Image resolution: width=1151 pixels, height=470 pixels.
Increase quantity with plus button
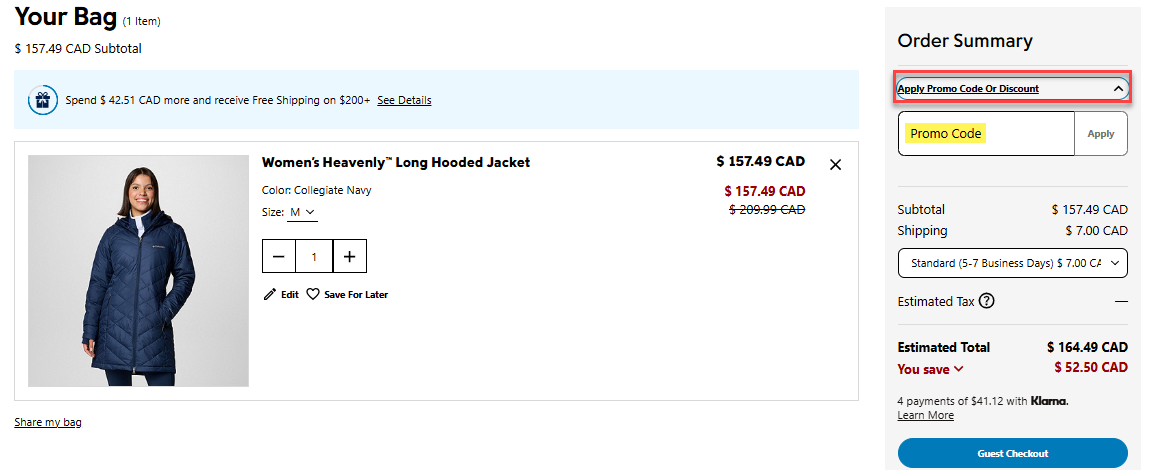pos(349,257)
